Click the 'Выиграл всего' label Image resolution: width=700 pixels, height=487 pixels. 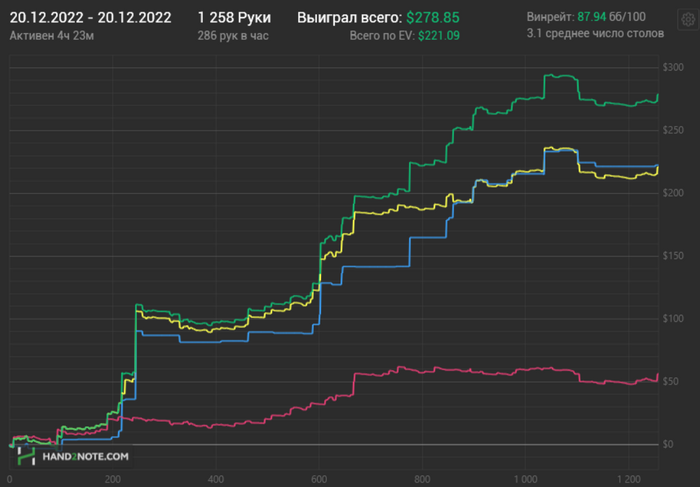point(350,18)
